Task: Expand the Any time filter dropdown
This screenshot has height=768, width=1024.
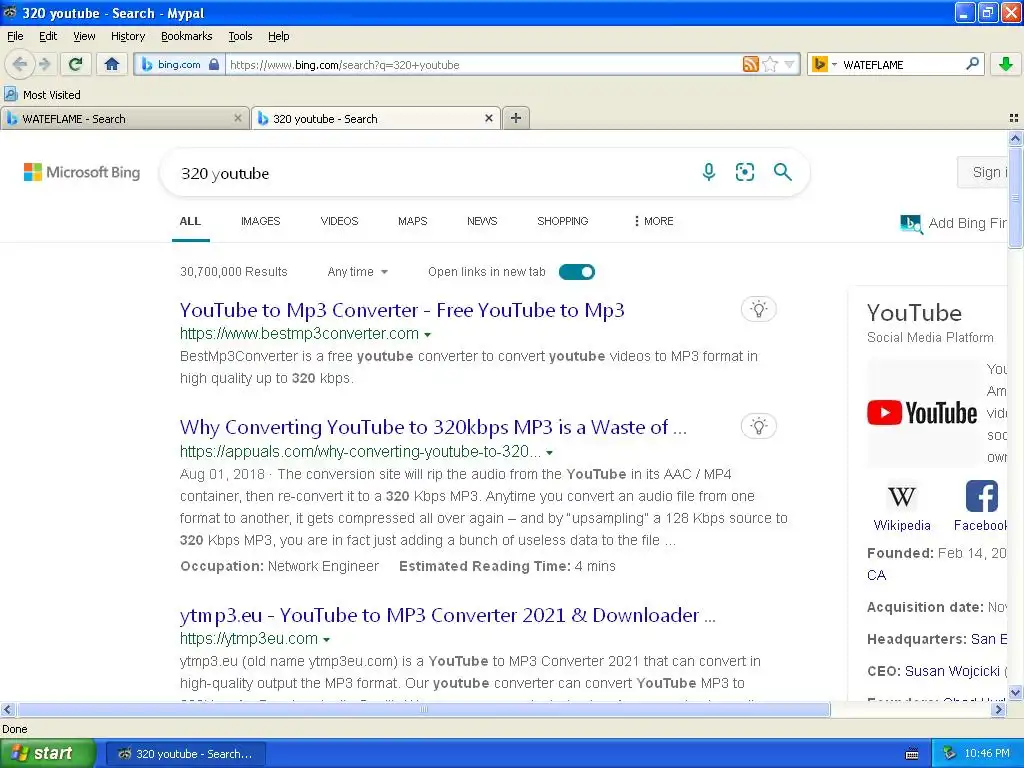Action: click(357, 272)
